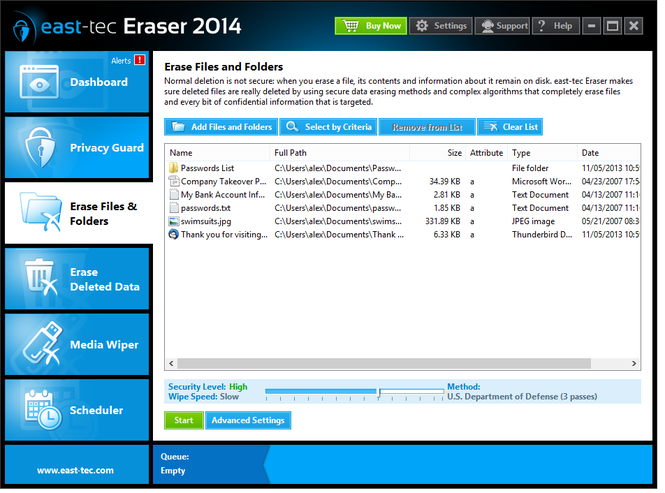The height and width of the screenshot is (493, 665).
Task: Click the Passwords List folder icon
Action: (173, 168)
